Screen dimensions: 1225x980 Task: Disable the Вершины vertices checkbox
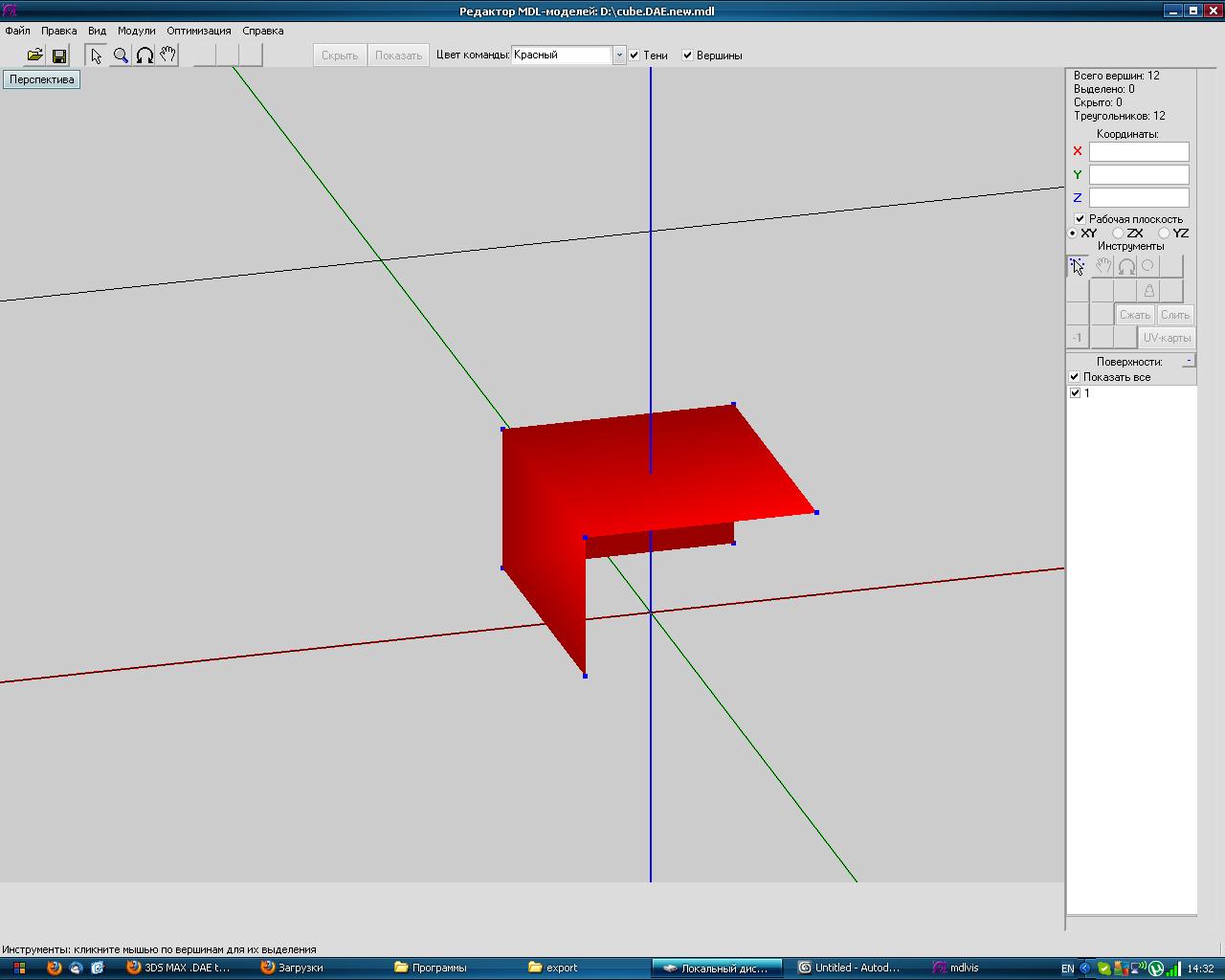point(687,56)
